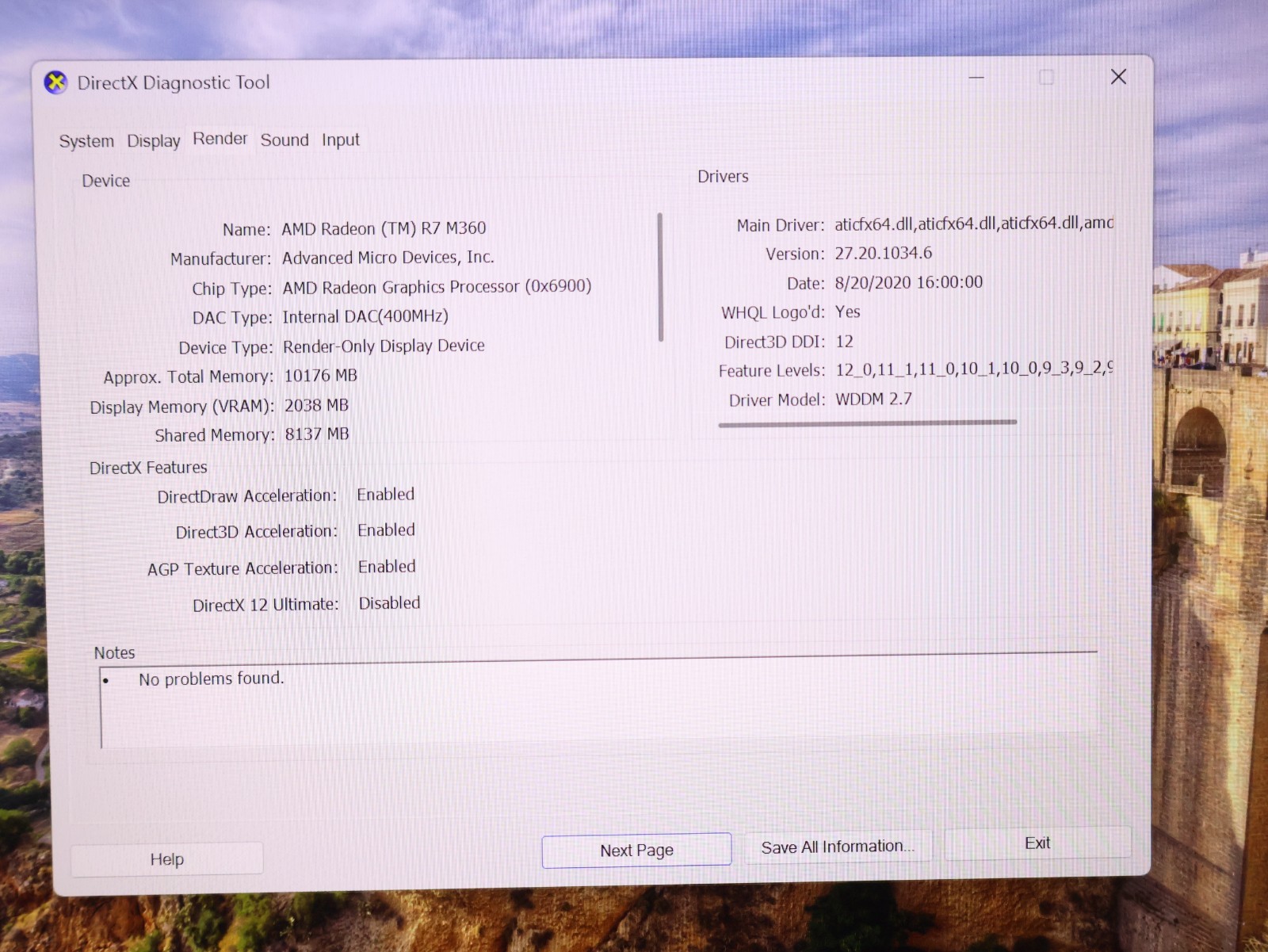Select chip type 'AMD Radeon Graphics Processor (0x6900)'
Screen dimensions: 1268x952
click(437, 286)
